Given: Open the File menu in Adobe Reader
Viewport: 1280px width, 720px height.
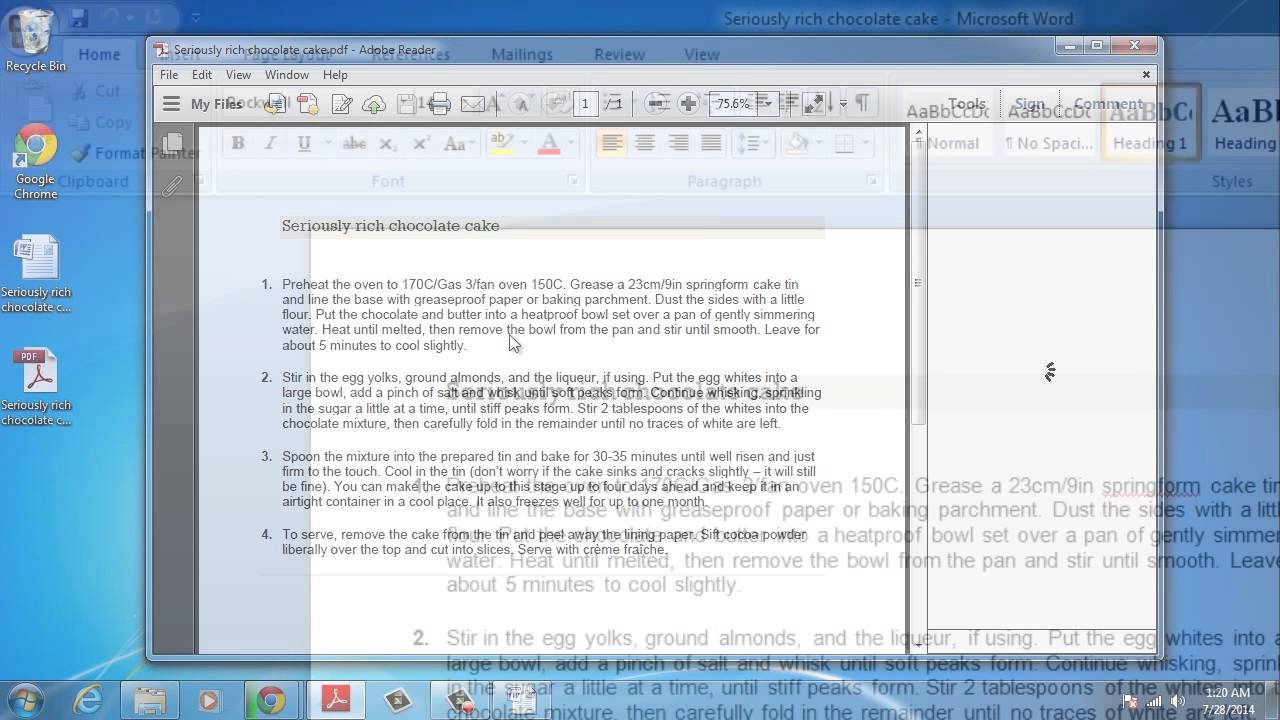Looking at the screenshot, I should (169, 75).
